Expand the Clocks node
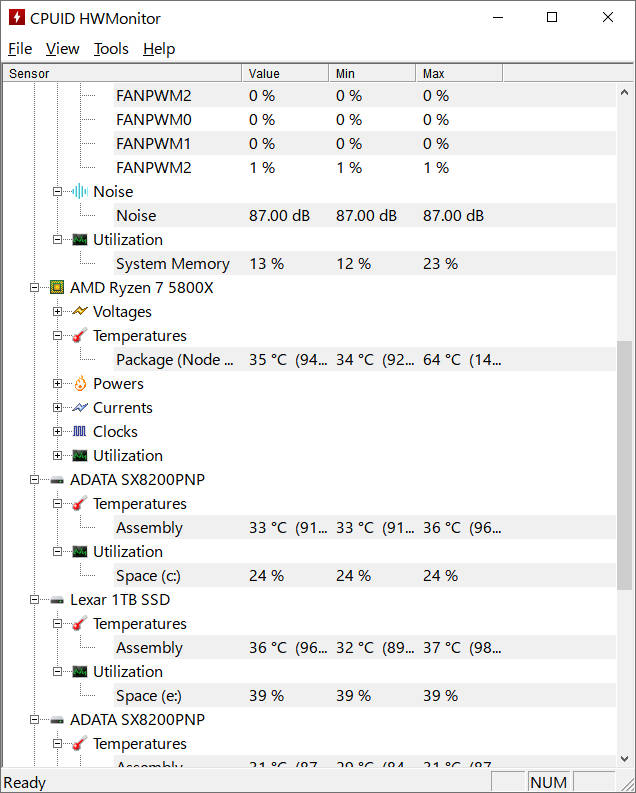The height and width of the screenshot is (793, 636). pos(57,431)
